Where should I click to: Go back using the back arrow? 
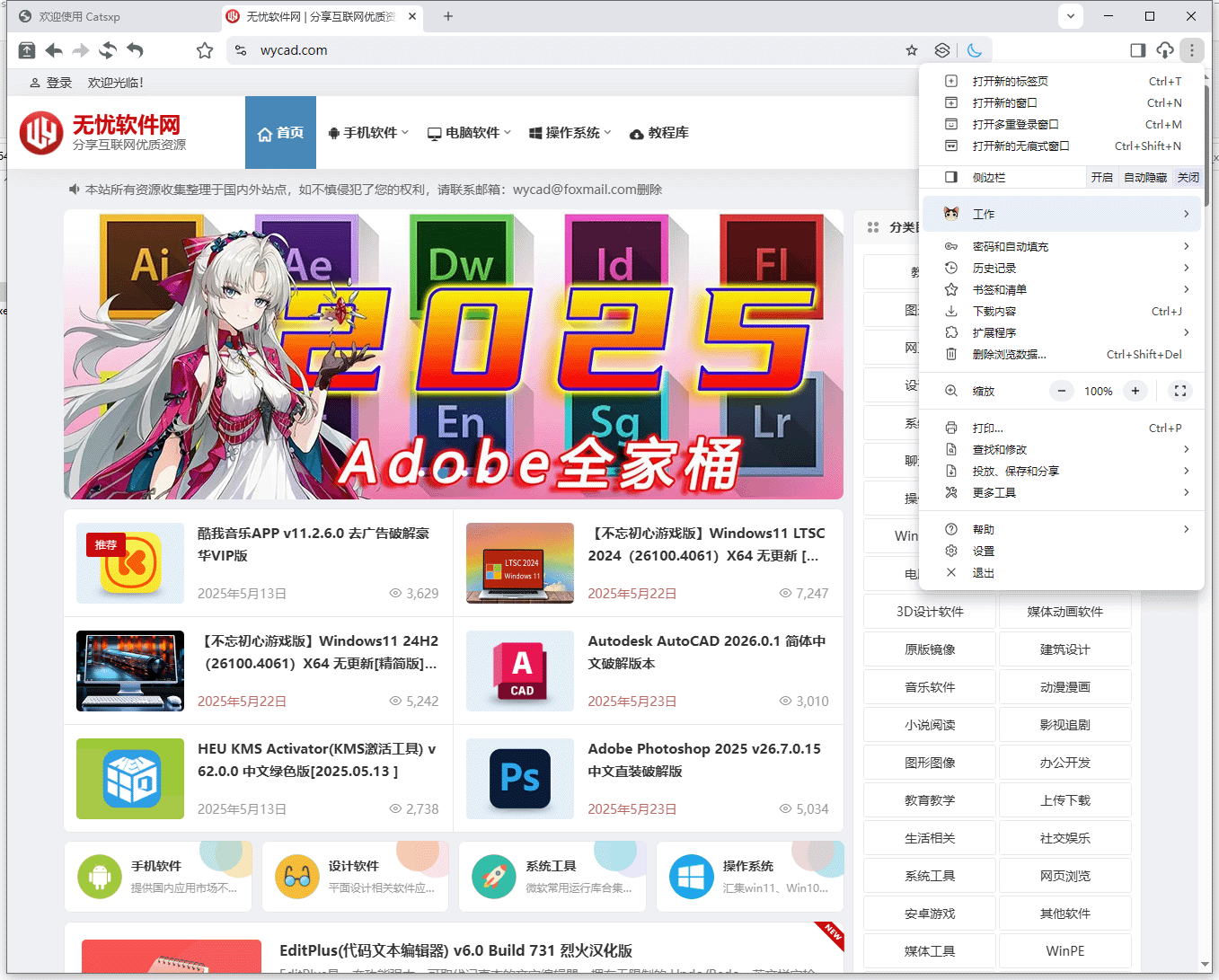coord(53,51)
